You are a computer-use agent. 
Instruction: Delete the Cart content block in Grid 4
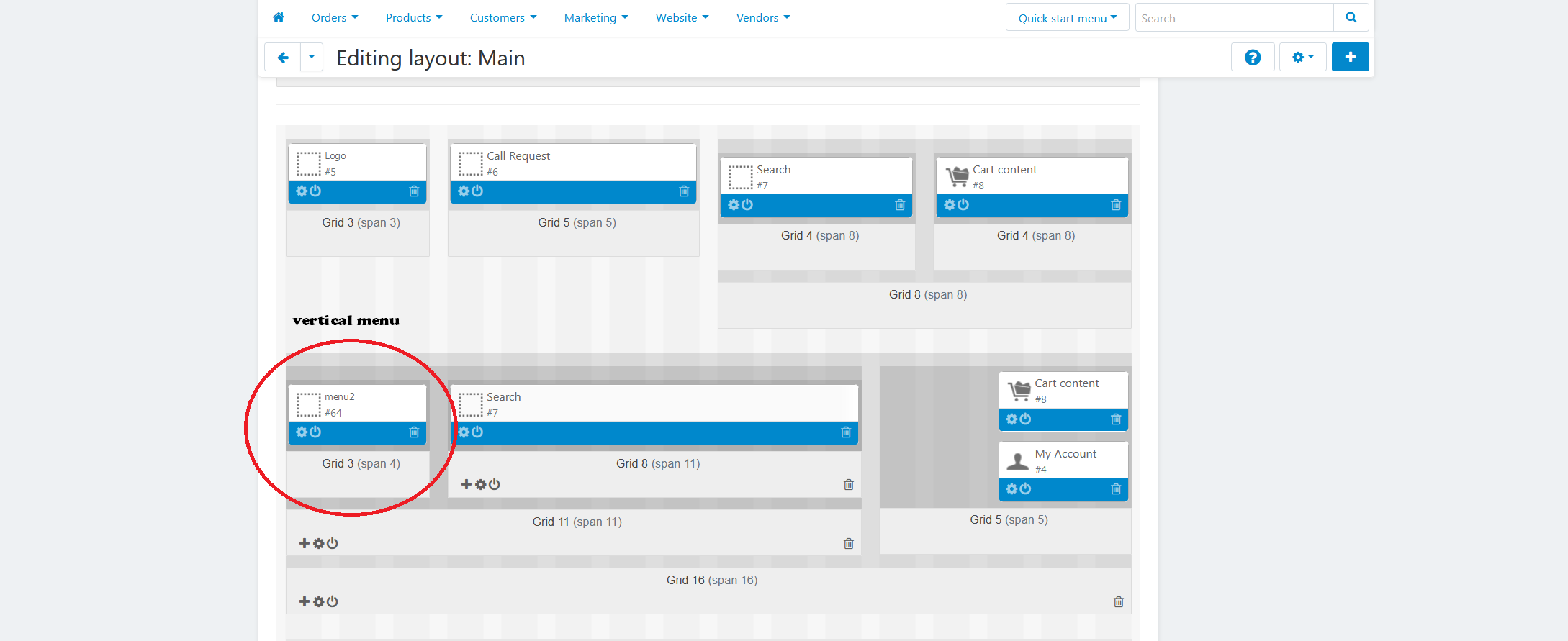point(1116,205)
